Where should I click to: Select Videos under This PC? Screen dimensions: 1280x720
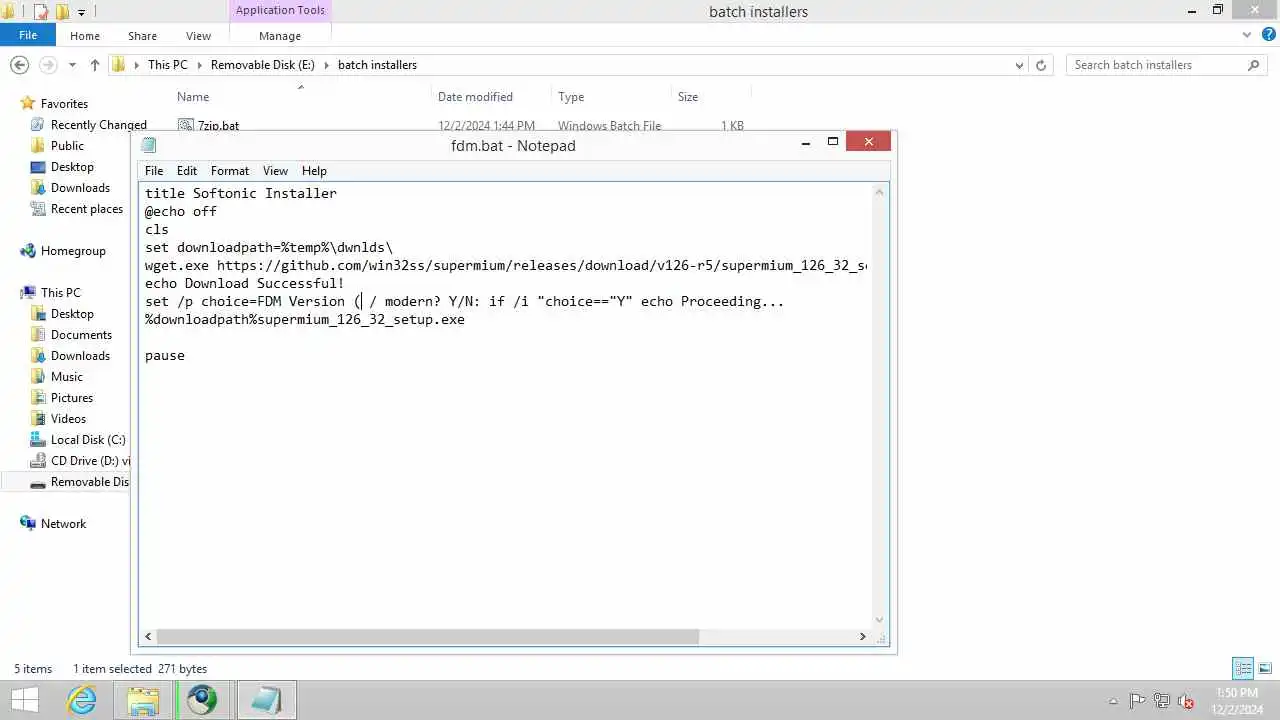58,419
